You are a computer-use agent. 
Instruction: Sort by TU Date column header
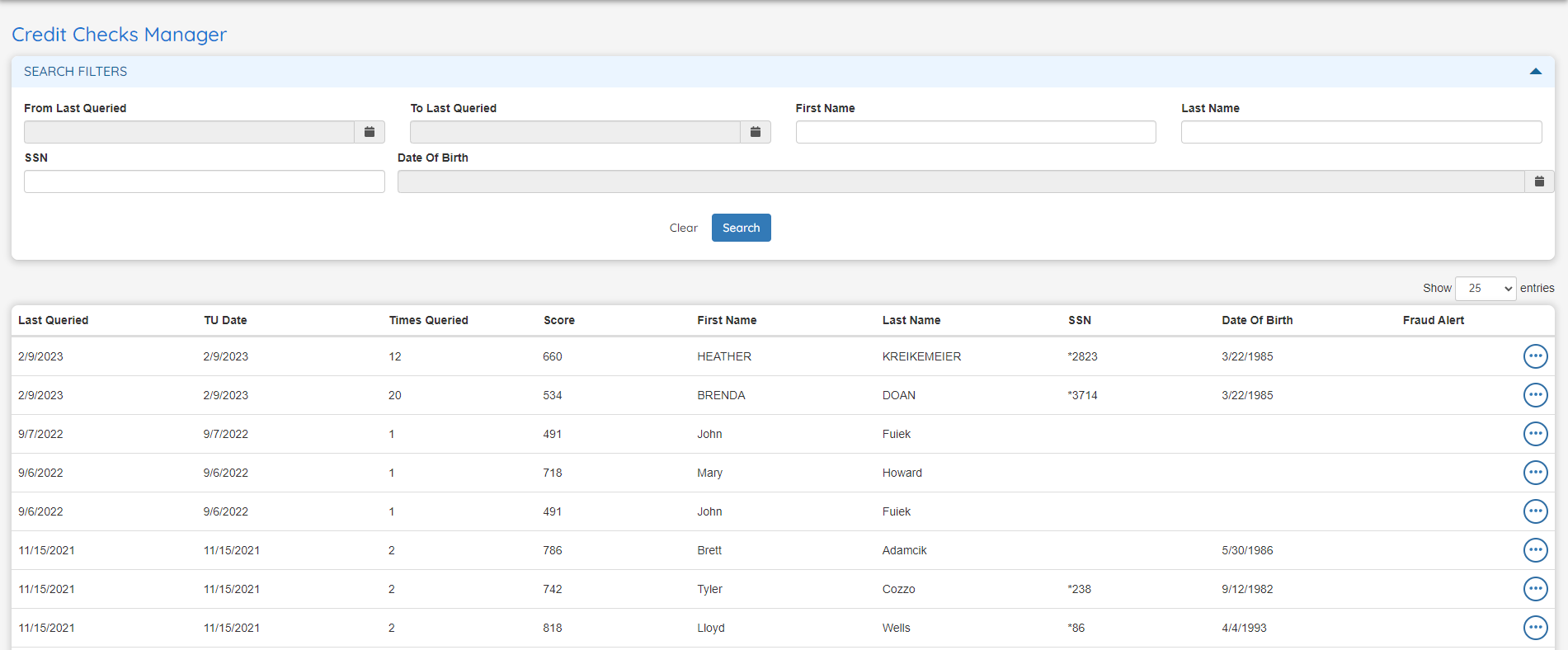point(225,320)
